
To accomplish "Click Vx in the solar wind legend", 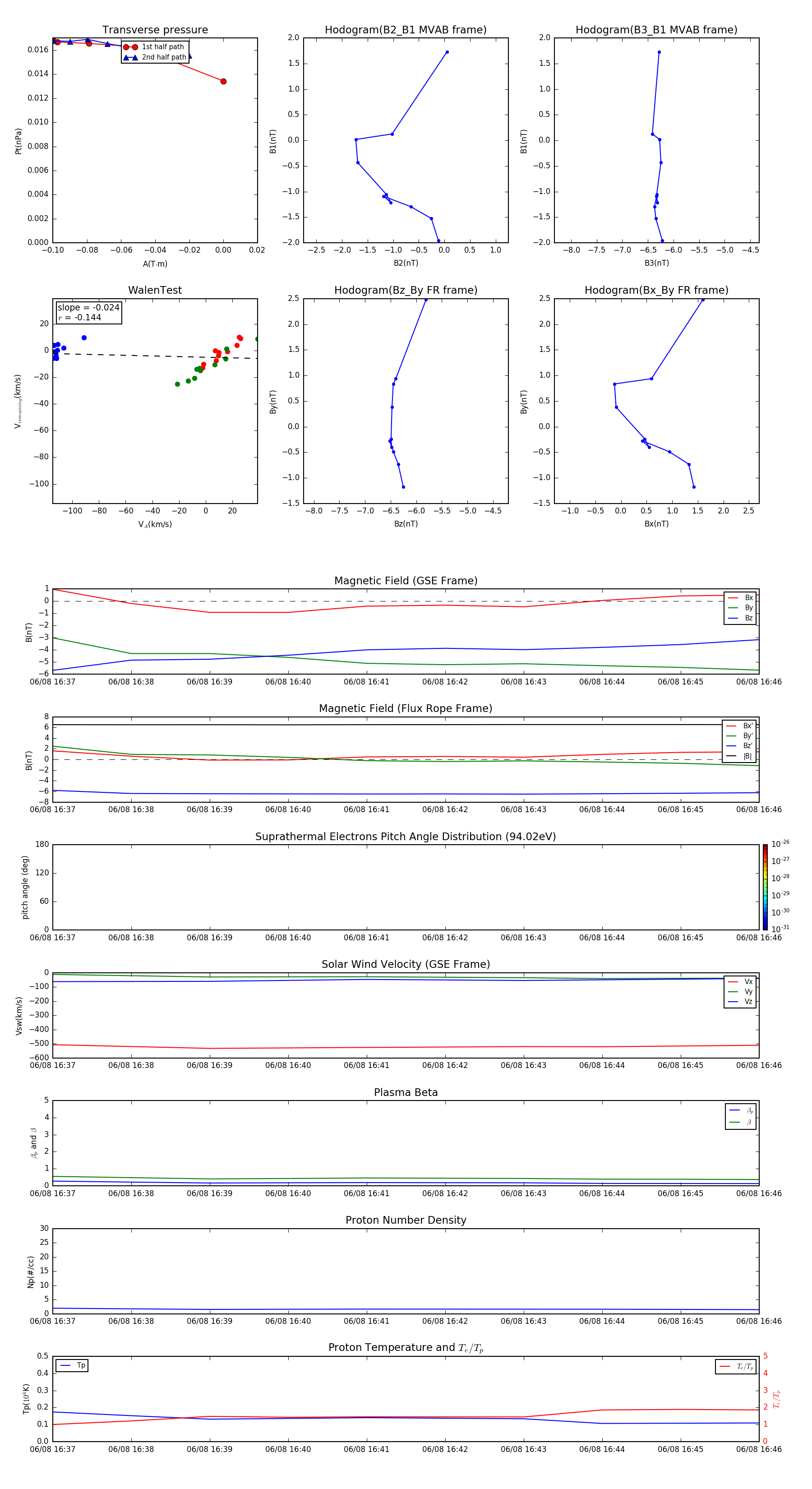I will coord(740,982).
